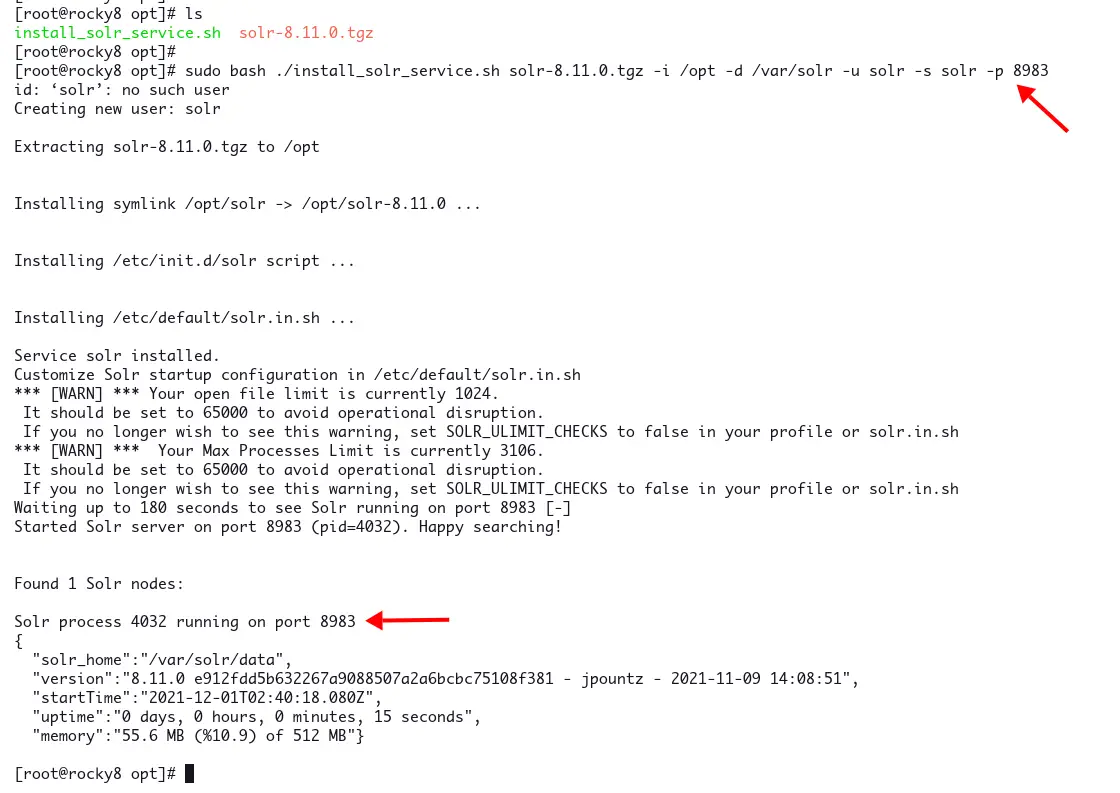Click the Max Processes Limit warning line

(x=279, y=451)
